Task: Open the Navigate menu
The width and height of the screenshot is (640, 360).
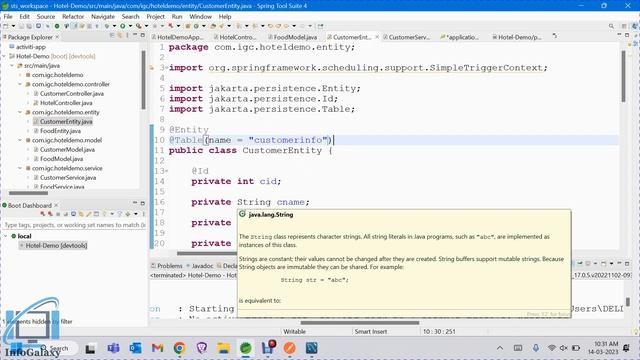Action: 103,16
